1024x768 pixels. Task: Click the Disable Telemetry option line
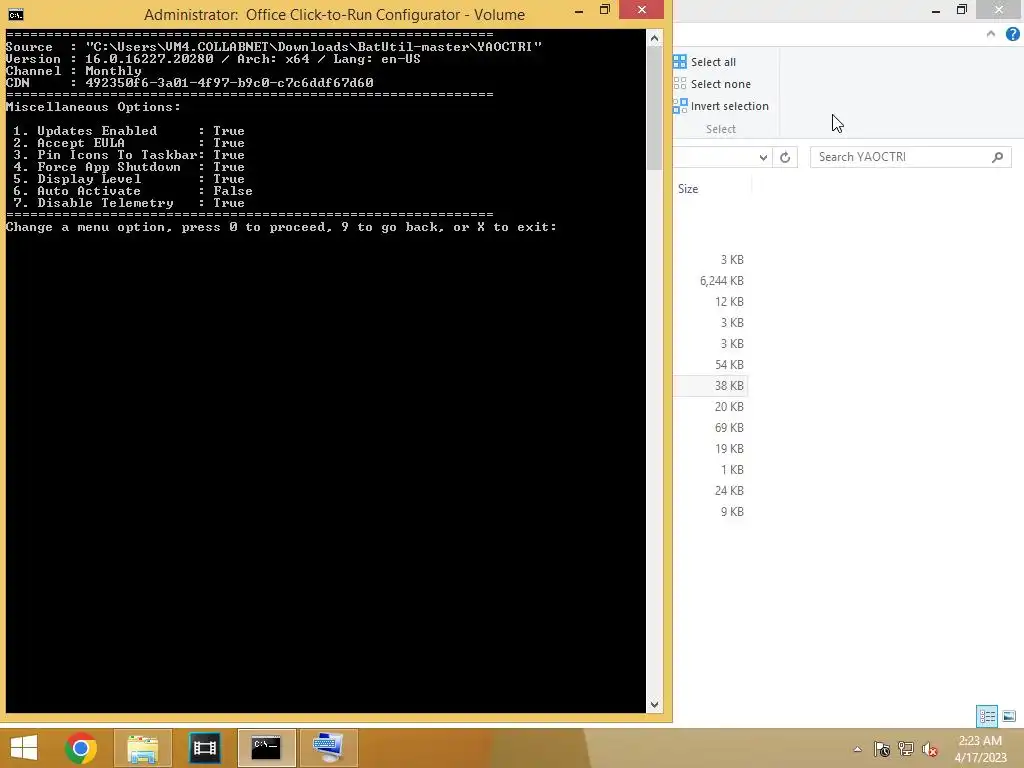point(129,203)
